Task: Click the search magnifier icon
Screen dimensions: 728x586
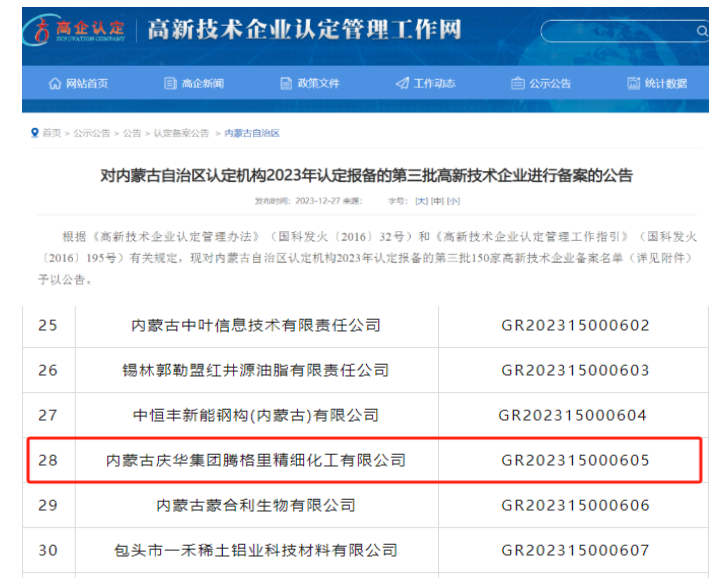Action: point(701,31)
